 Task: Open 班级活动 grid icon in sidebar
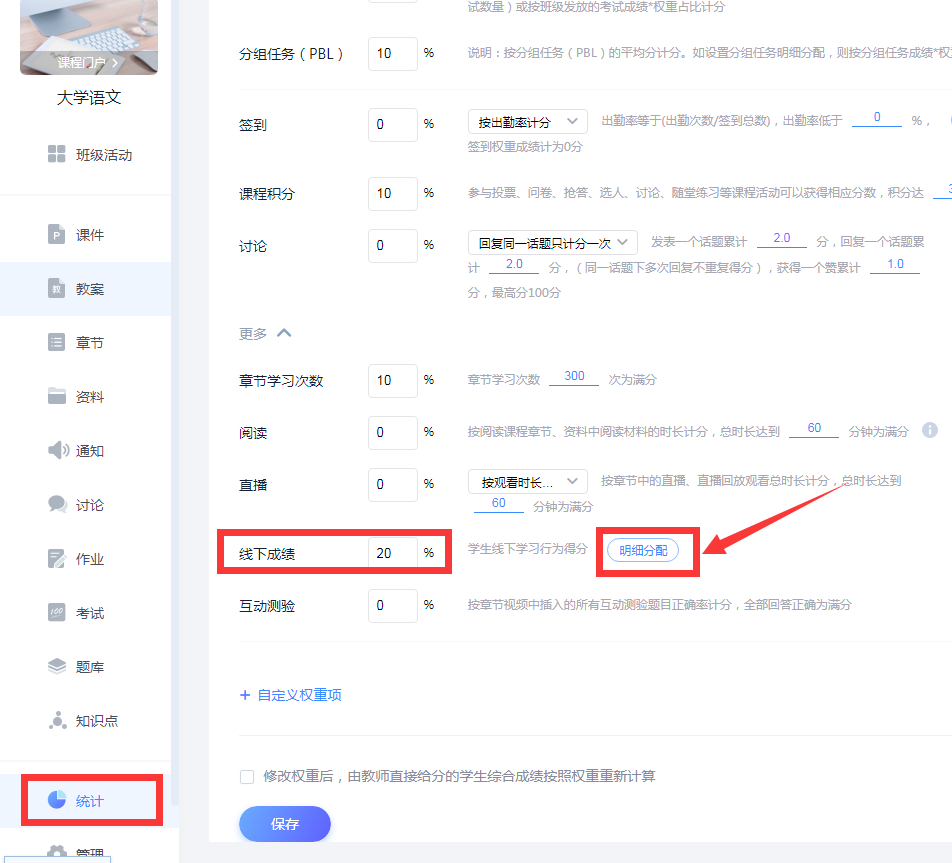click(56, 154)
